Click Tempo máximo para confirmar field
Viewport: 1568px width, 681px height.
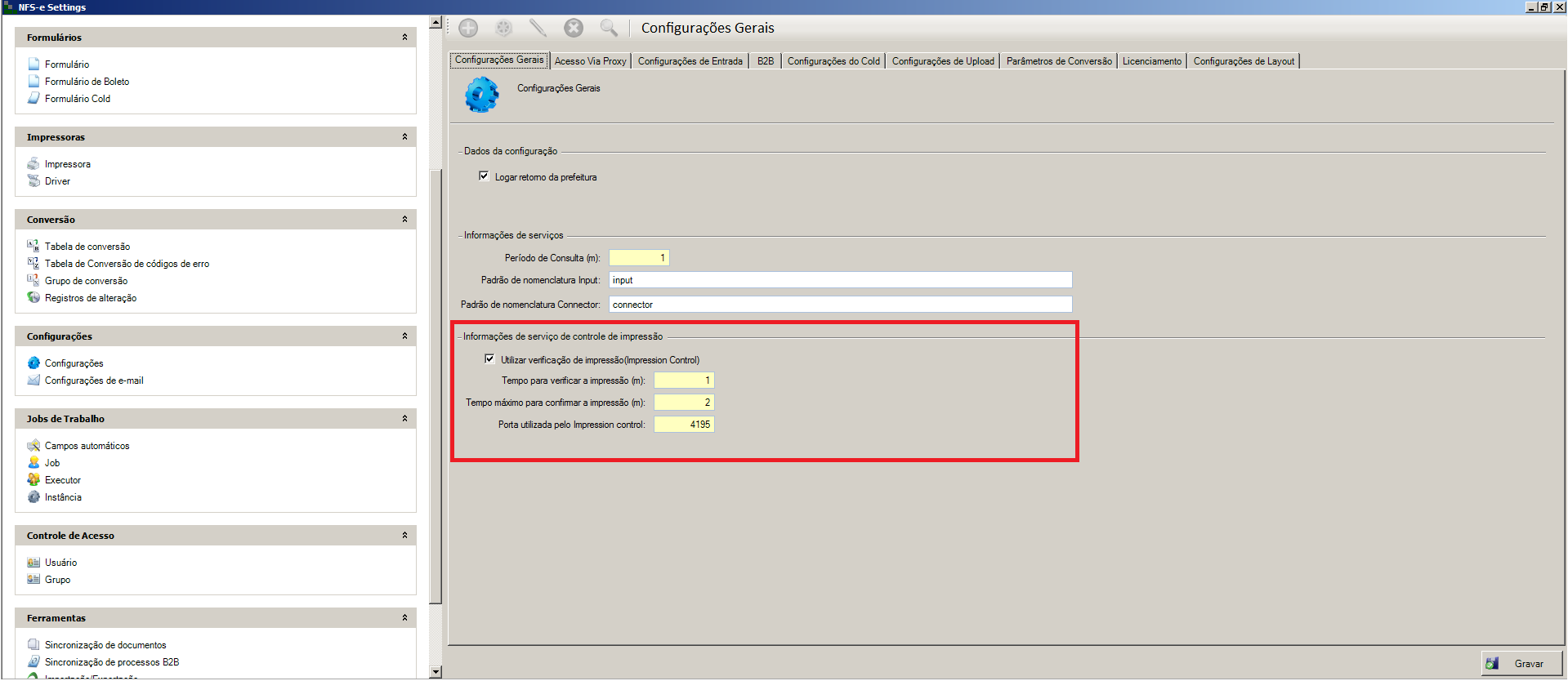tap(684, 402)
